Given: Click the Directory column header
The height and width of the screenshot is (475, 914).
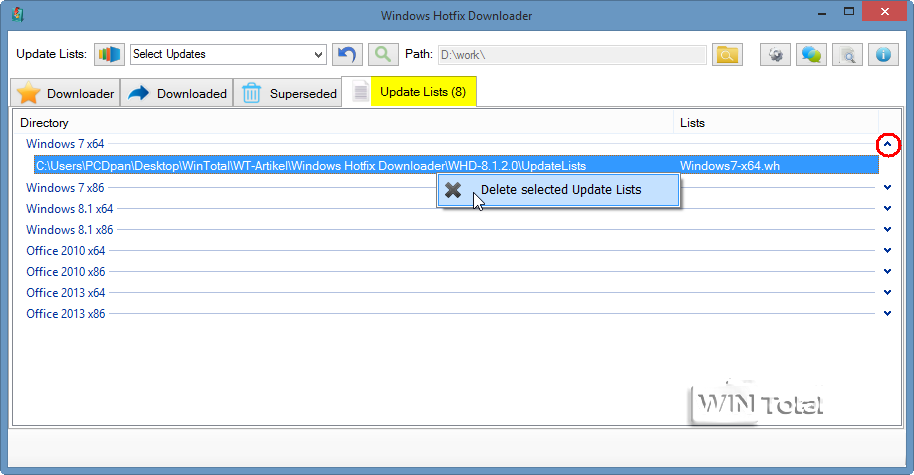Looking at the screenshot, I should (343, 122).
